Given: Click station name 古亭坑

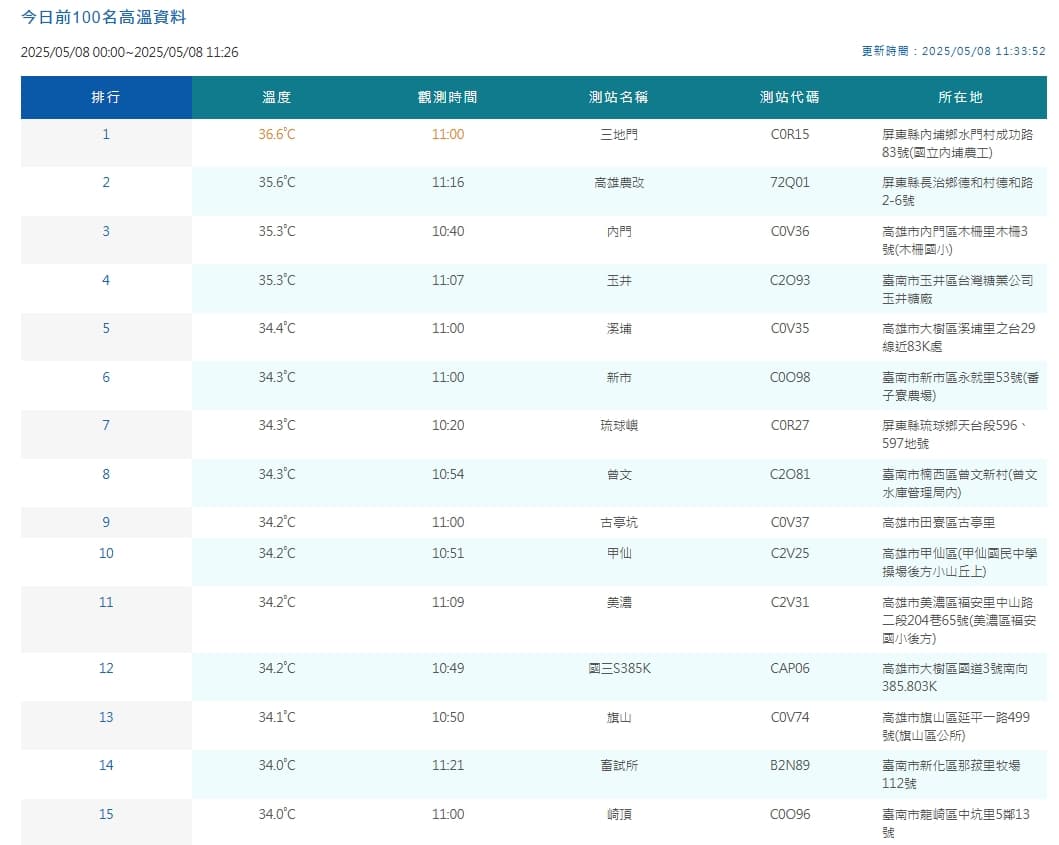Looking at the screenshot, I should coord(619,523).
